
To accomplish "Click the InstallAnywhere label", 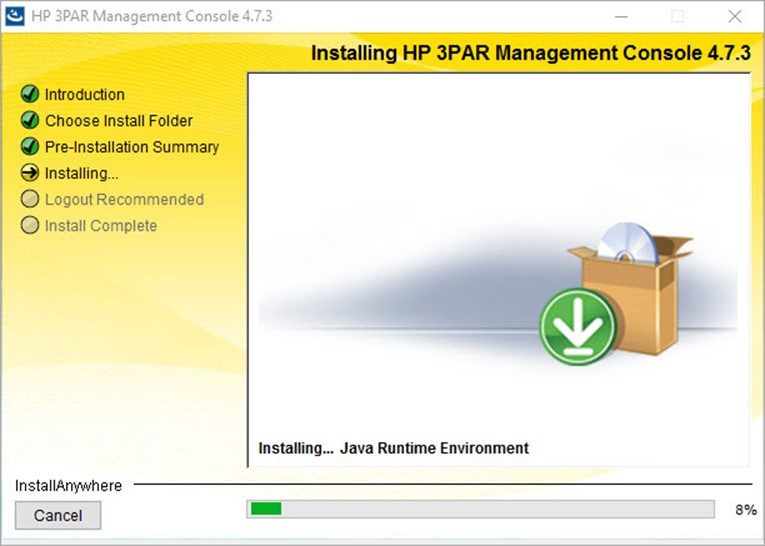I will tap(68, 485).
